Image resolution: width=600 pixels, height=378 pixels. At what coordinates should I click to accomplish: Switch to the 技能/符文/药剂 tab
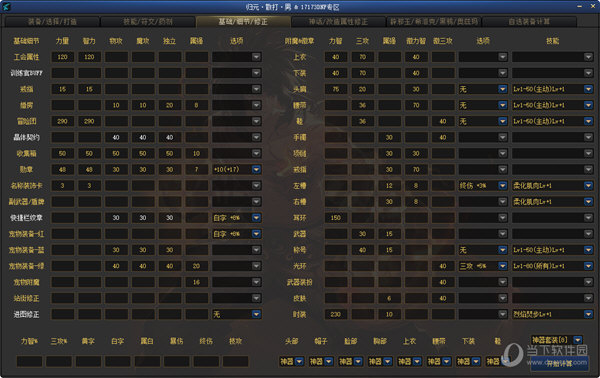pos(148,22)
